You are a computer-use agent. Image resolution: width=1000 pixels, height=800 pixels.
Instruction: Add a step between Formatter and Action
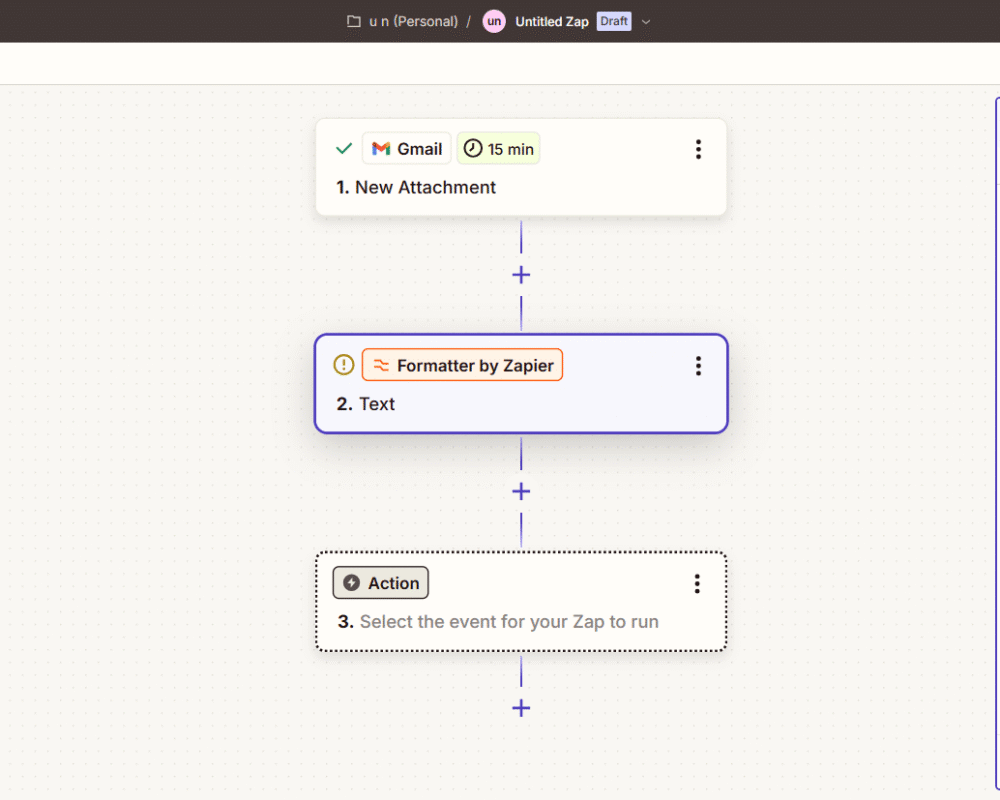tap(521, 491)
